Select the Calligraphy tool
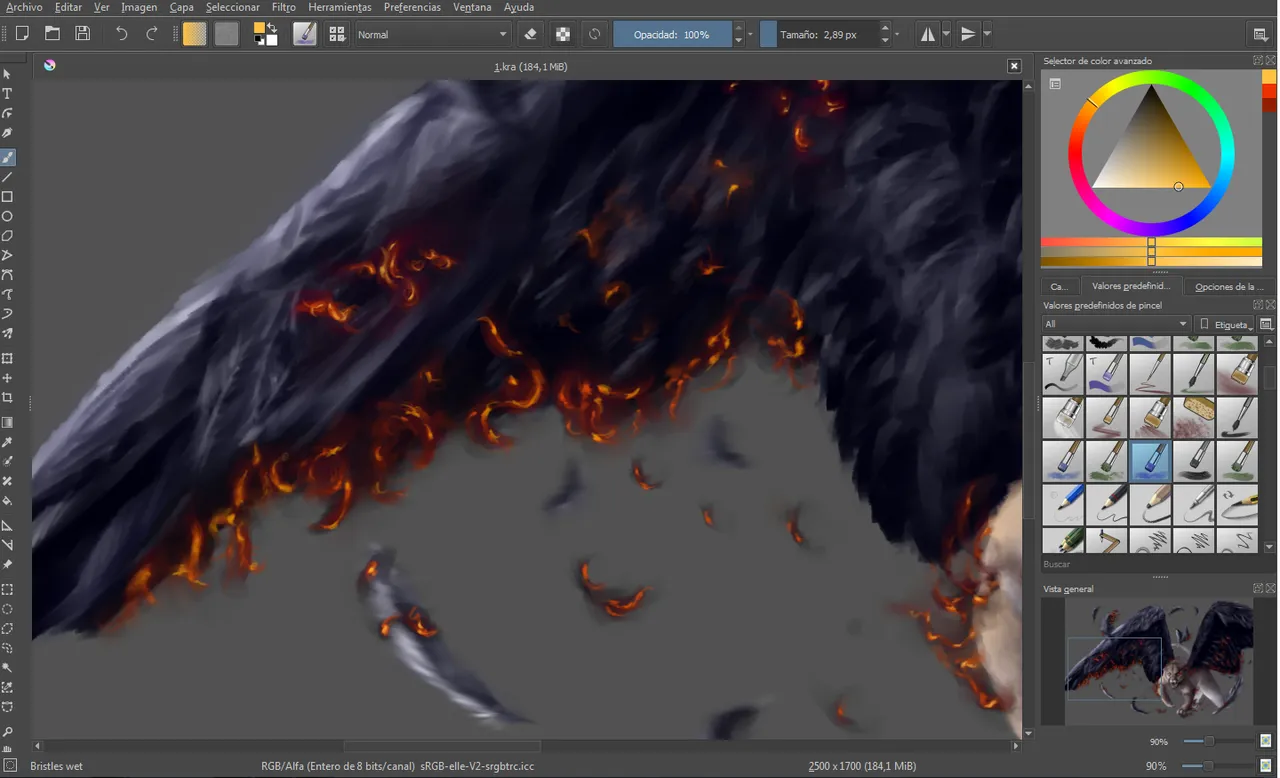 pyautogui.click(x=7, y=133)
